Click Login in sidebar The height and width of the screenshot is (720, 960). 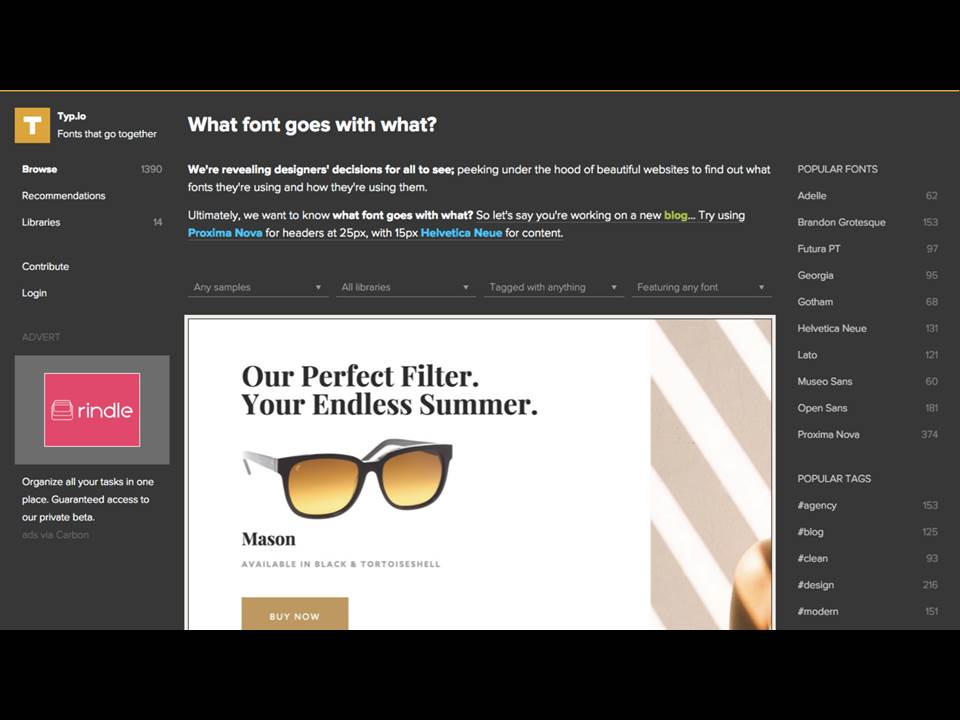click(x=34, y=293)
